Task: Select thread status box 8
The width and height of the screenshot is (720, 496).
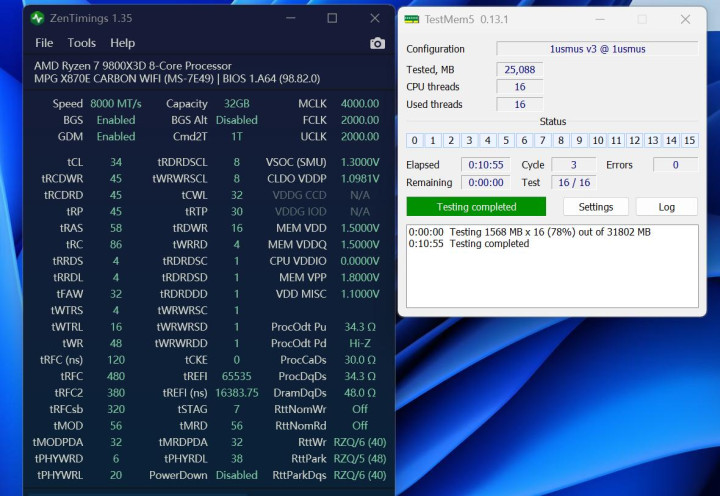Action: [x=562, y=141]
